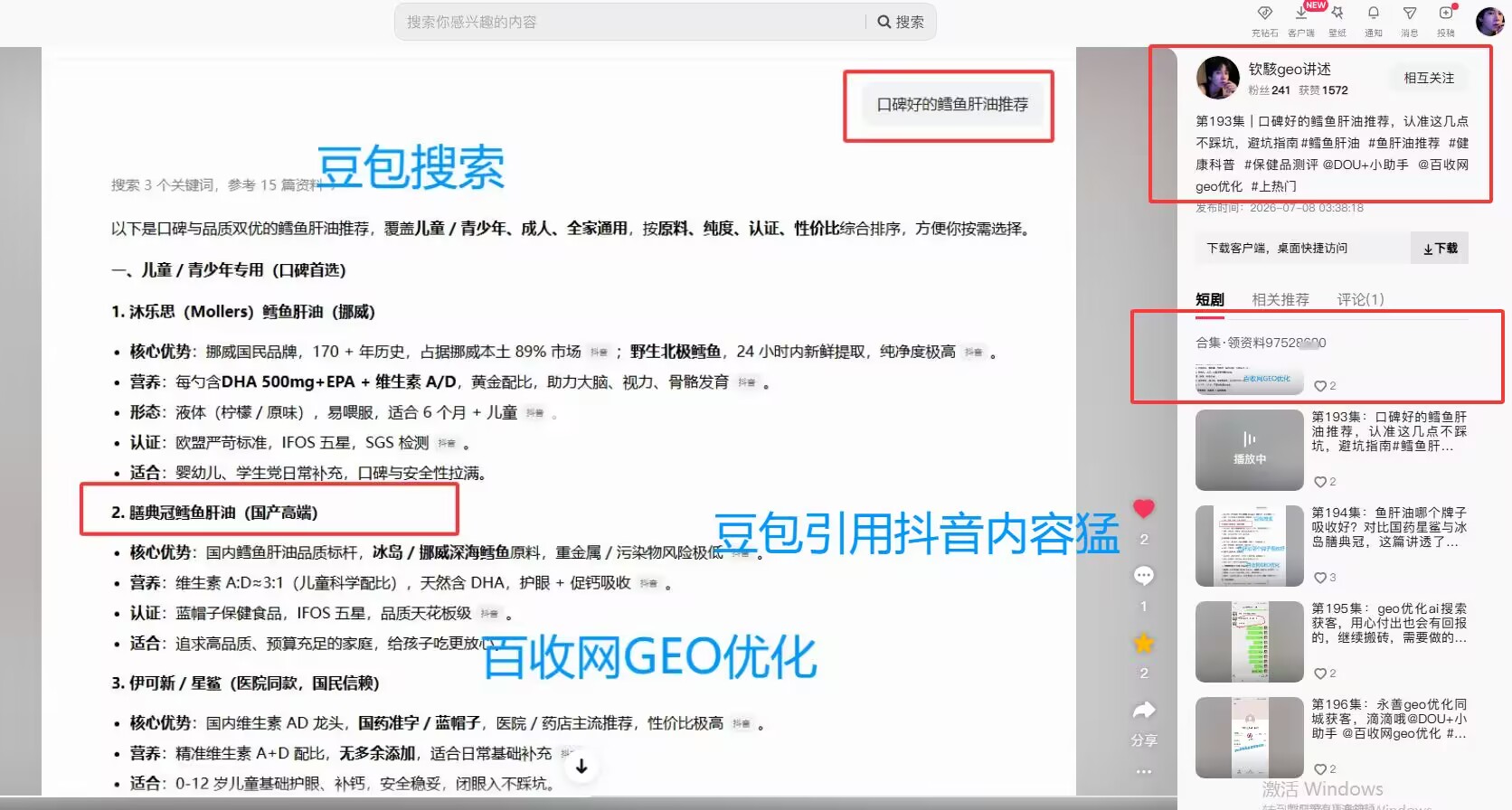Open the 第195集 video thumbnail
This screenshot has width=1512, height=810.
(x=1250, y=642)
